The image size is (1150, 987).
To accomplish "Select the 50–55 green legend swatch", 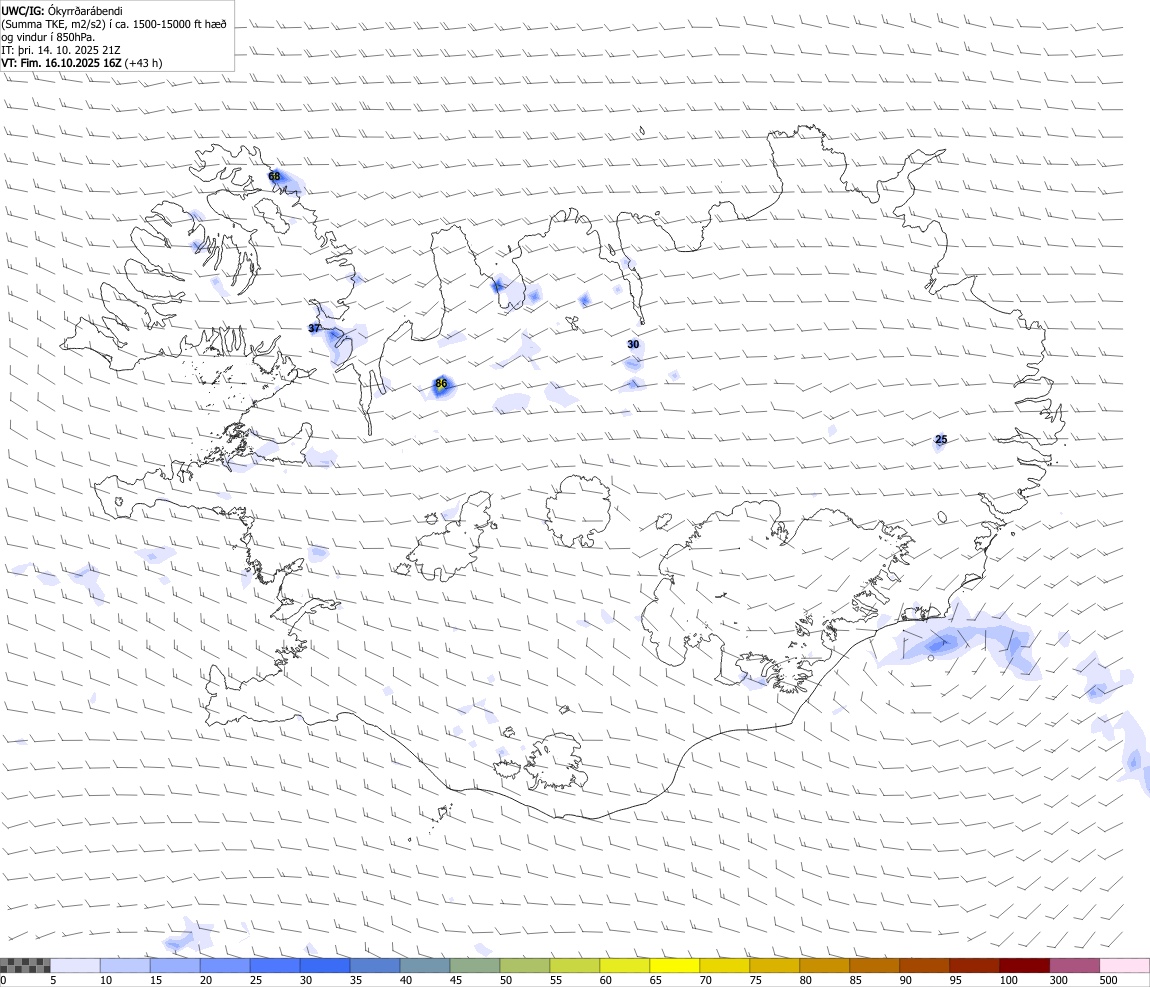I will pyautogui.click(x=525, y=965).
